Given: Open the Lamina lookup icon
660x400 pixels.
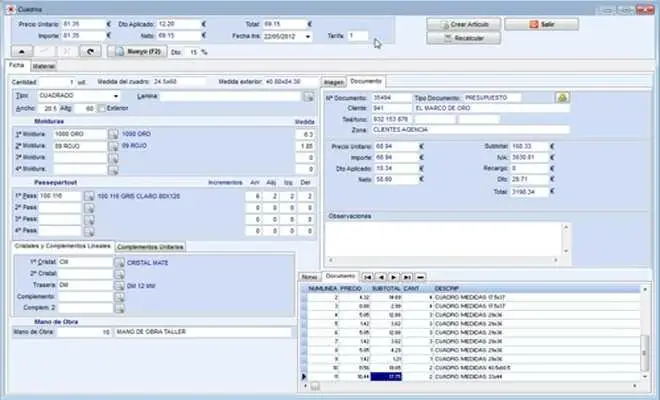Looking at the screenshot, I should (x=309, y=97).
